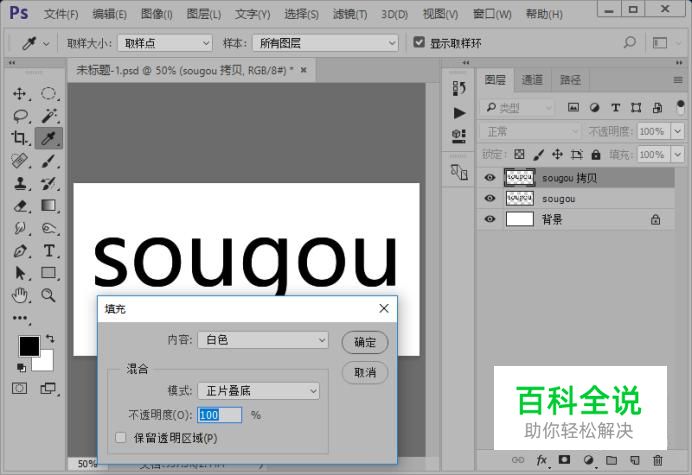Open the Actions panel play icon
Image resolution: width=692 pixels, height=475 pixels.
459,113
